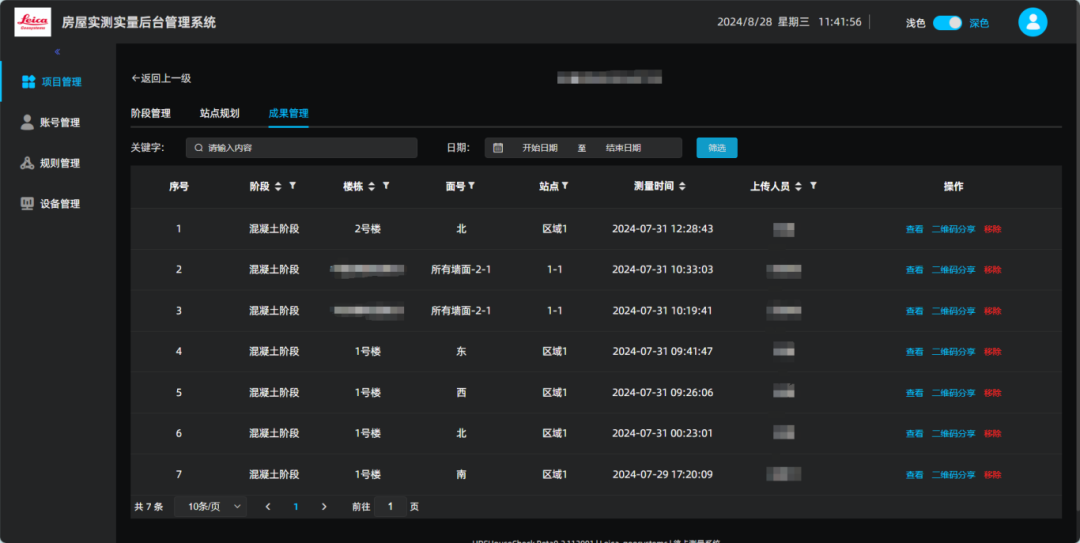Remove row 1 with 移除

[x=993, y=229]
